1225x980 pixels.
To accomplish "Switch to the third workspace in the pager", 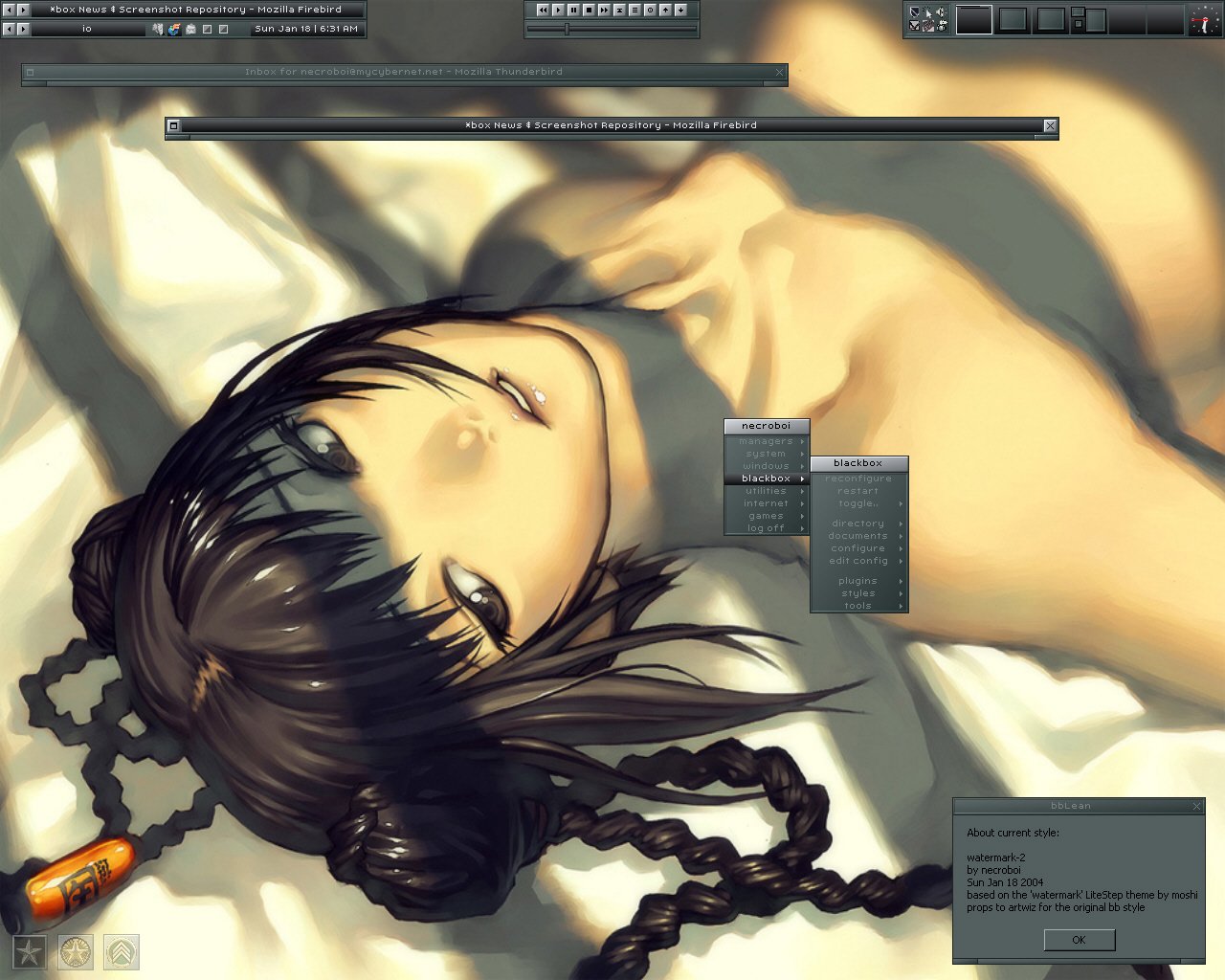I will [1051, 19].
